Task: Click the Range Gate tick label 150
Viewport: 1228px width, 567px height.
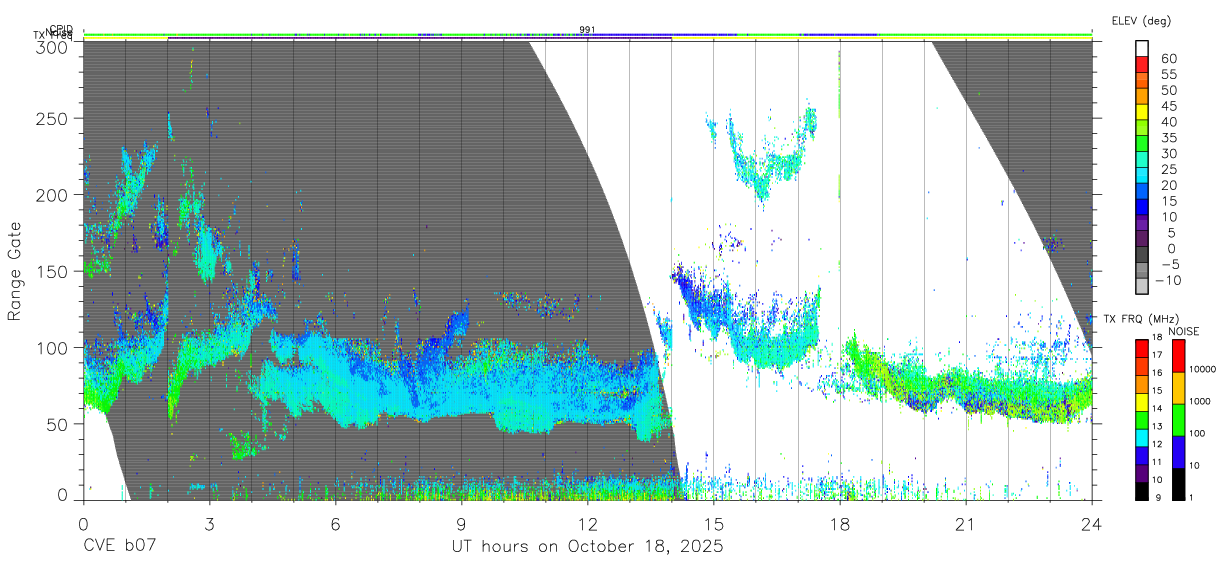Action: click(54, 271)
